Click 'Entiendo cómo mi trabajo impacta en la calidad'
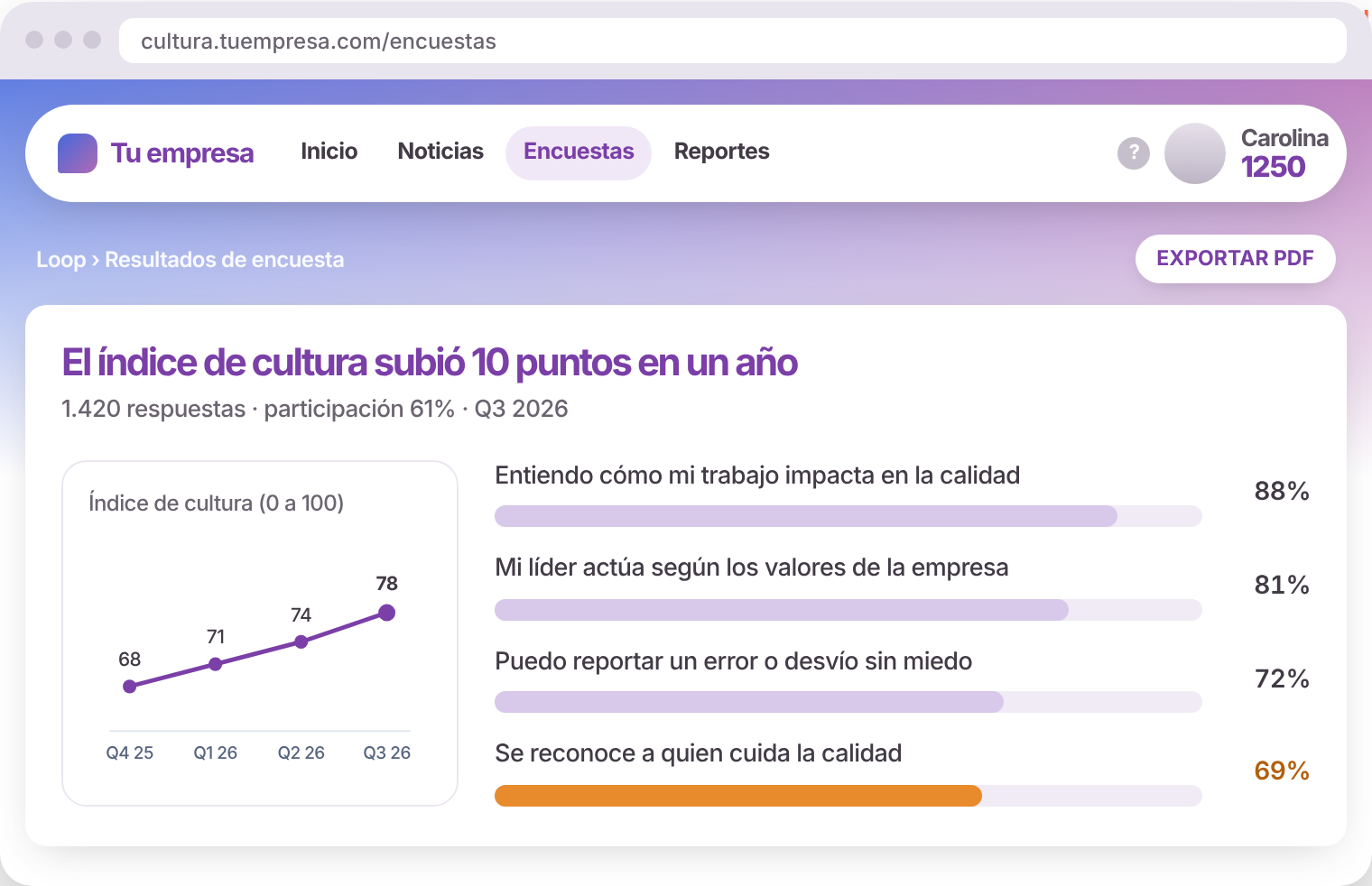Image resolution: width=1372 pixels, height=886 pixels. (x=757, y=475)
